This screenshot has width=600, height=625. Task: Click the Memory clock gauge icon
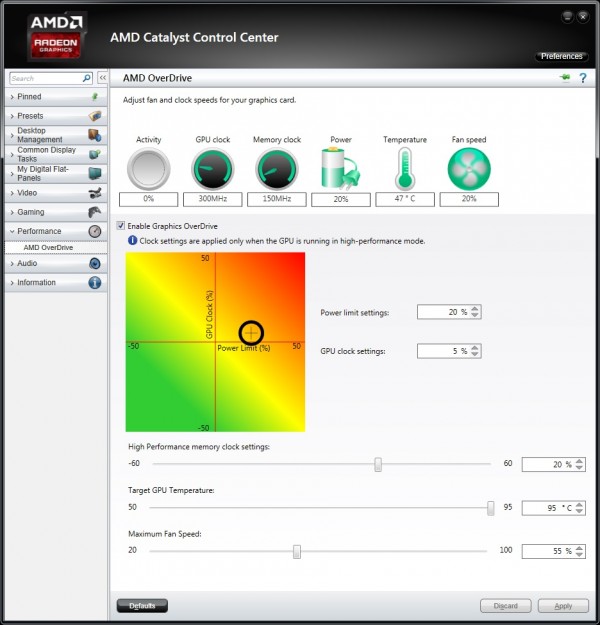point(277,169)
